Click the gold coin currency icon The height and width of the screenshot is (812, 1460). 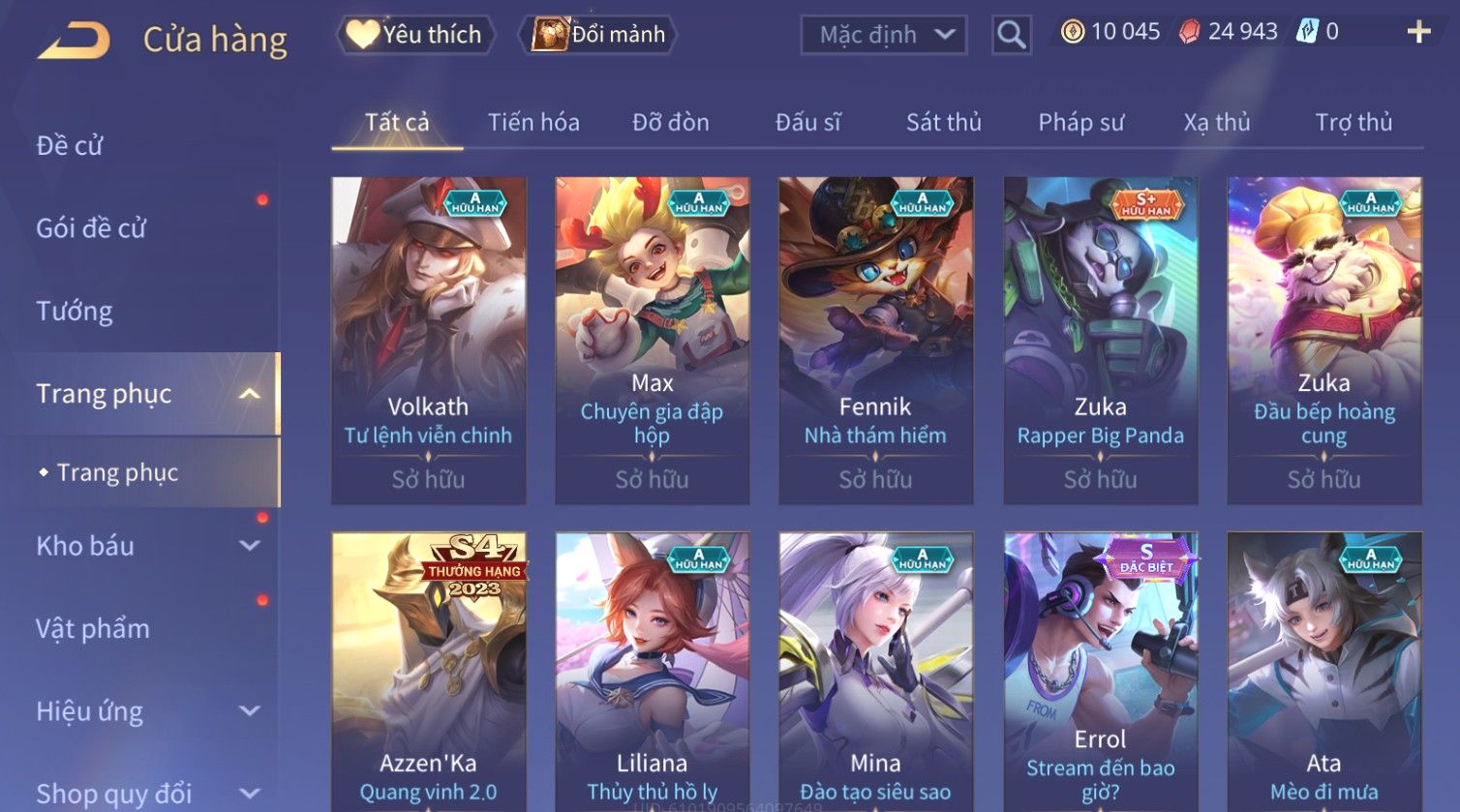click(x=1072, y=32)
